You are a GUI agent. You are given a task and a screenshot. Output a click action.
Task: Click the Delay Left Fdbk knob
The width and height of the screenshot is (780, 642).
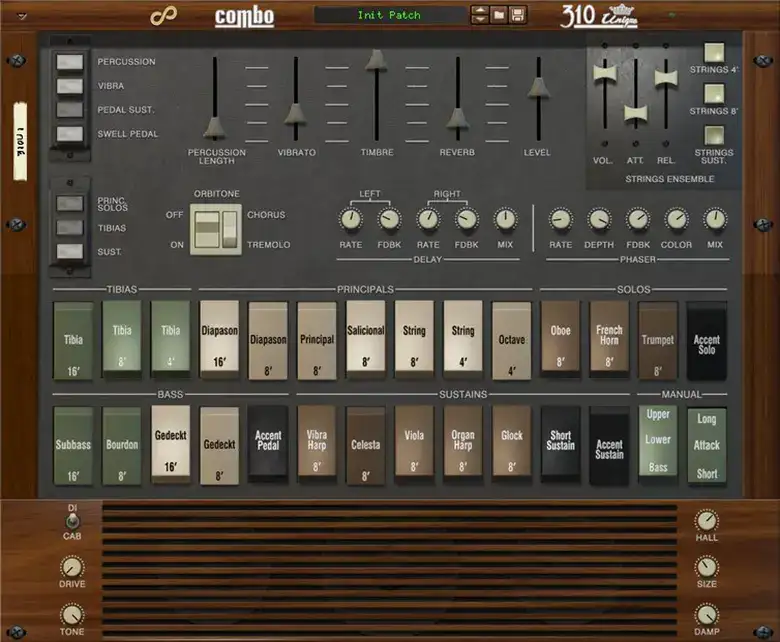tap(389, 219)
